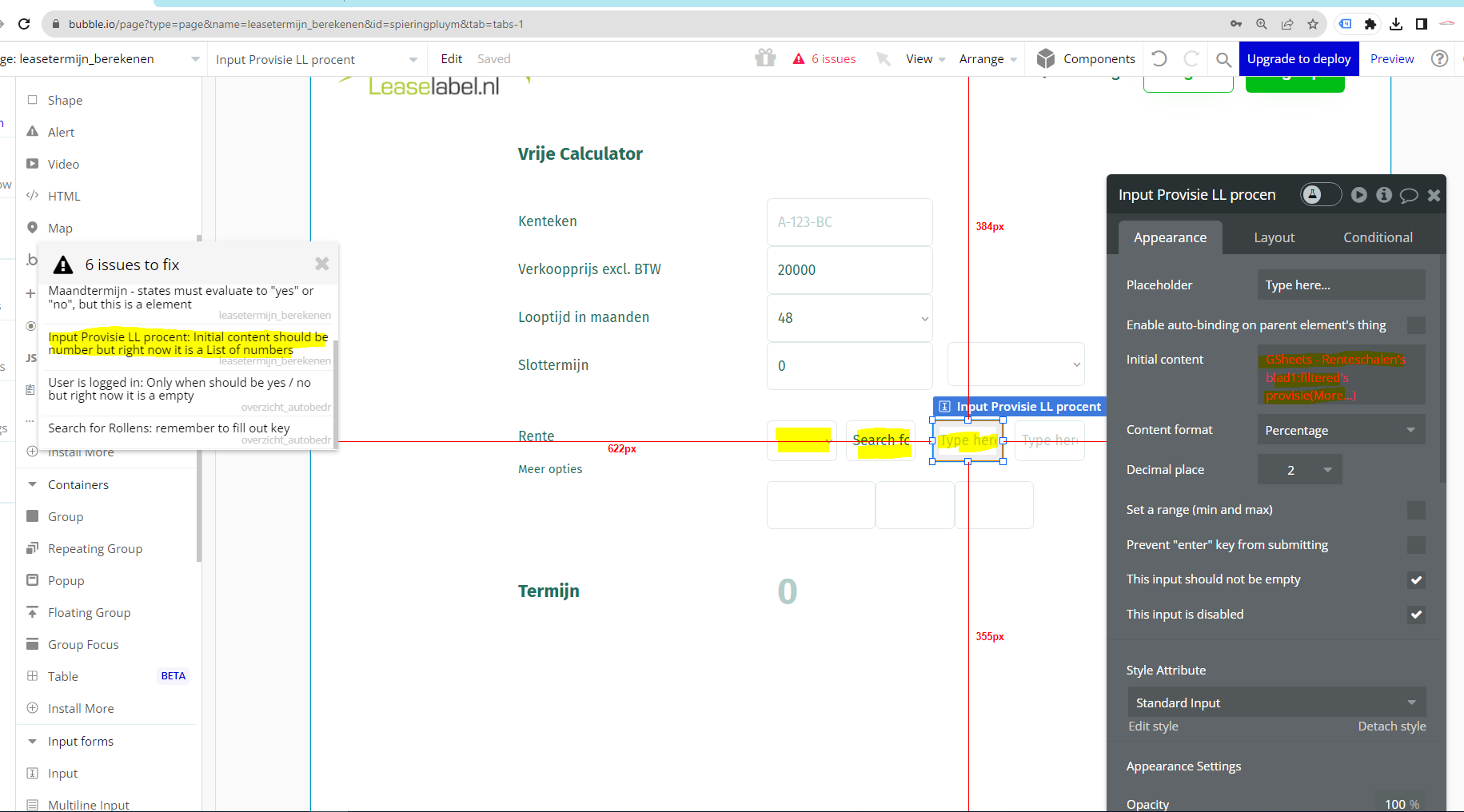
Task: Open the Style Attribute Standard Input dropdown
Action: coord(1276,703)
